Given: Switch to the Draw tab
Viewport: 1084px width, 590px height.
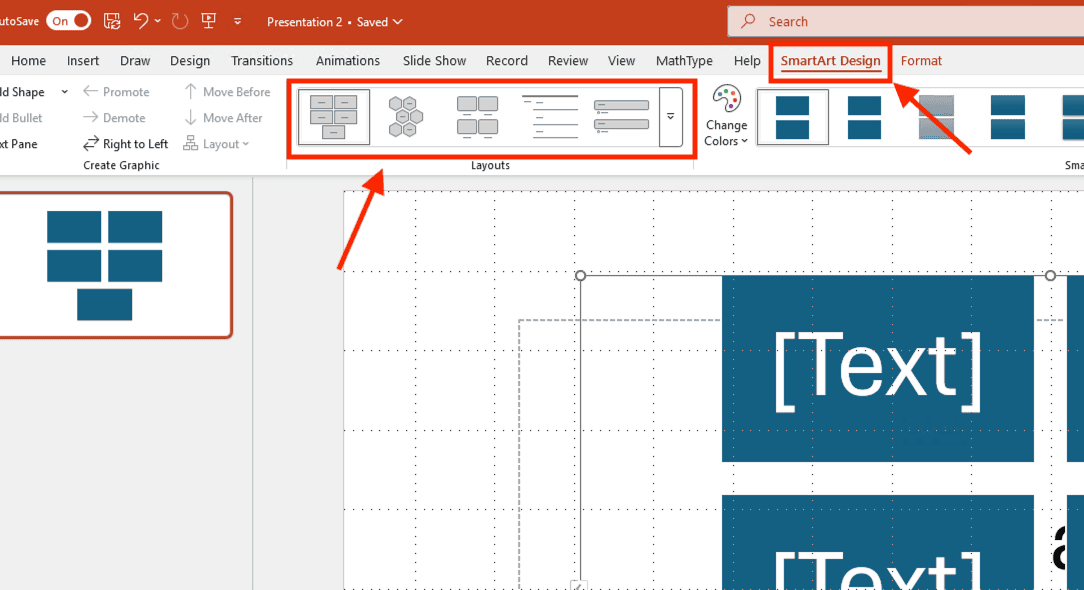Looking at the screenshot, I should tap(135, 61).
